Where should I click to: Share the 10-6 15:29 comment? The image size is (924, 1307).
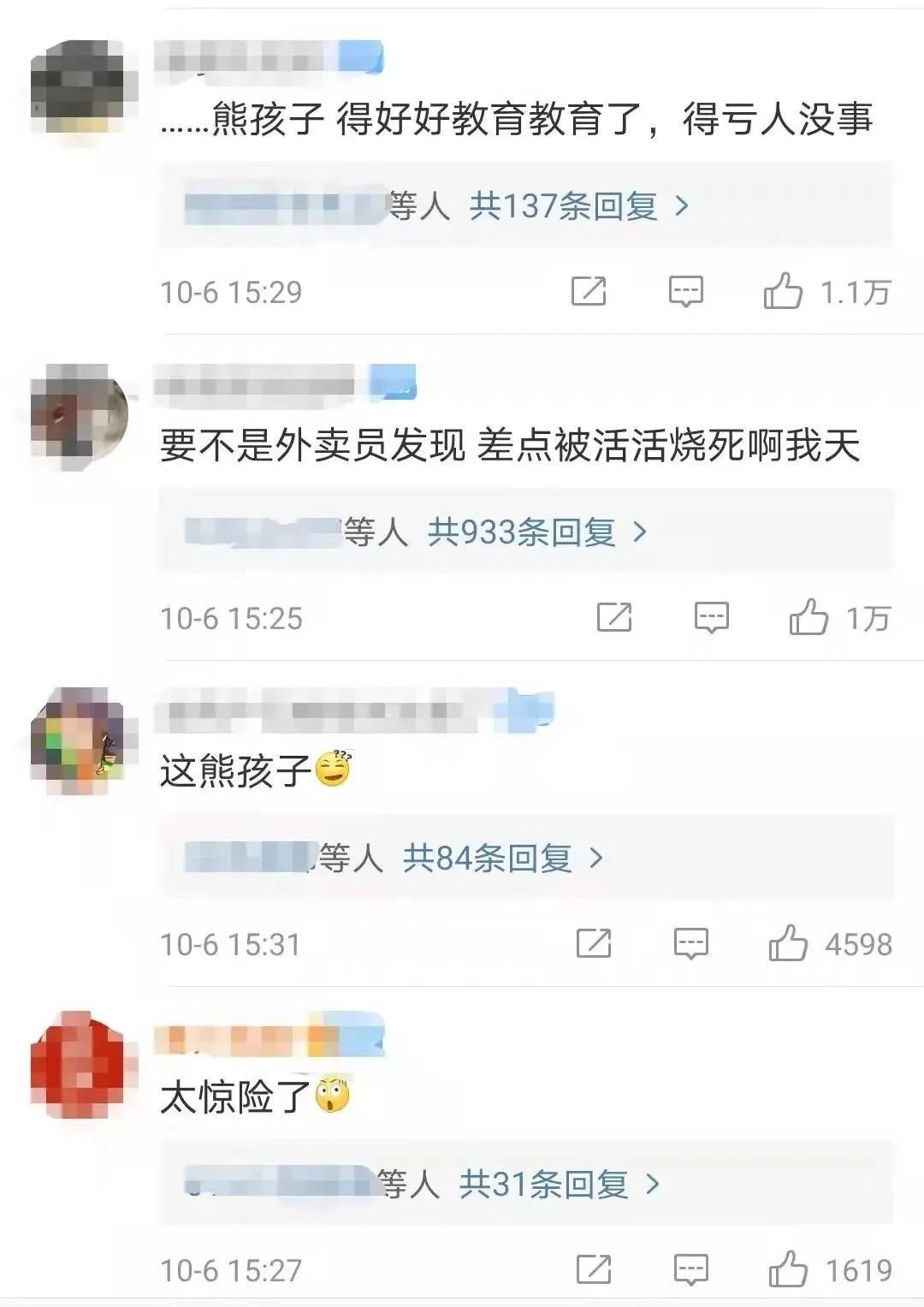pos(589,292)
